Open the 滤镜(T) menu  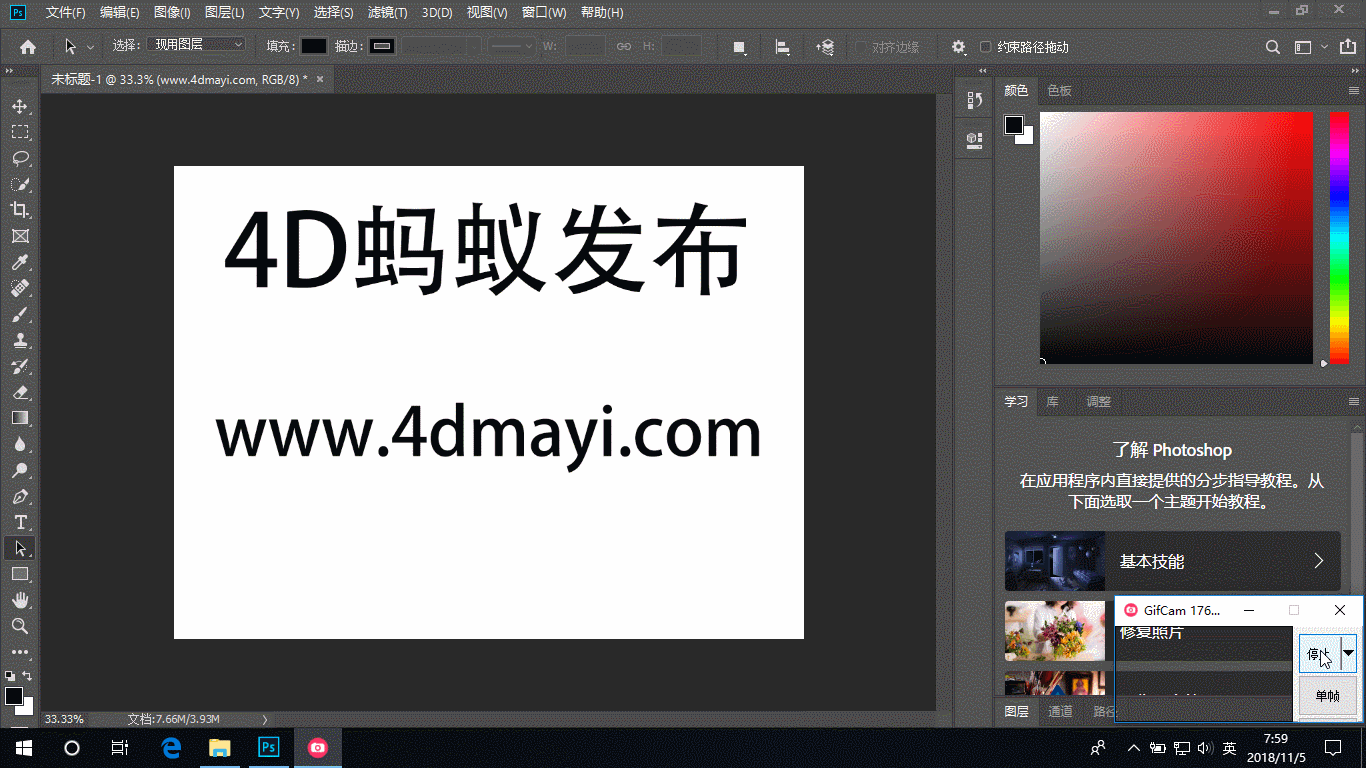(x=387, y=13)
